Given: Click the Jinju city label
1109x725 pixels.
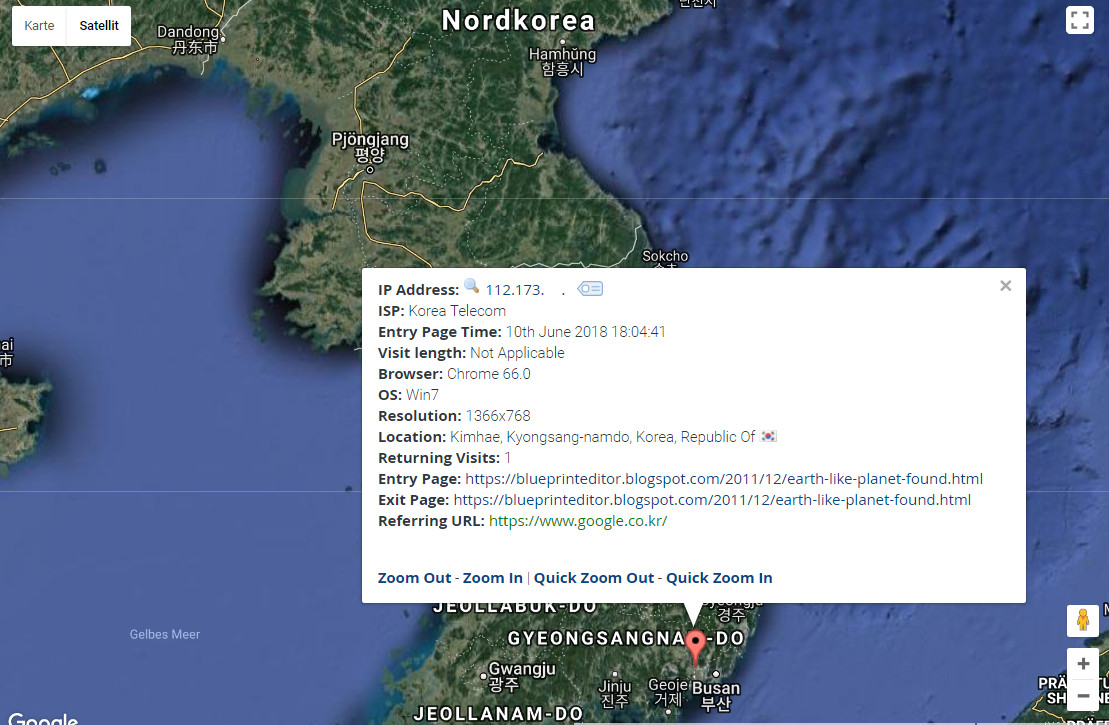Looking at the screenshot, I should point(615,693).
